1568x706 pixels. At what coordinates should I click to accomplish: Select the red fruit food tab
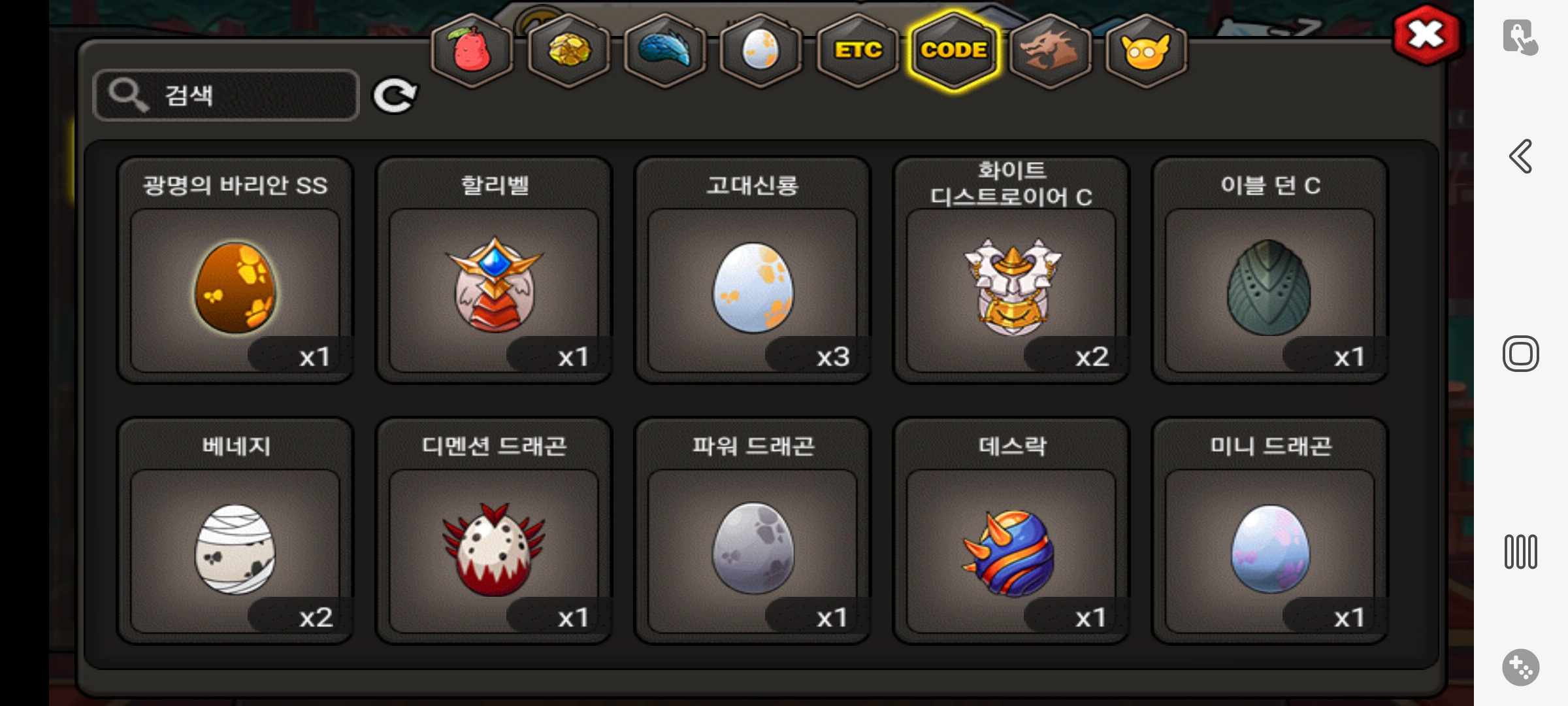tap(472, 51)
